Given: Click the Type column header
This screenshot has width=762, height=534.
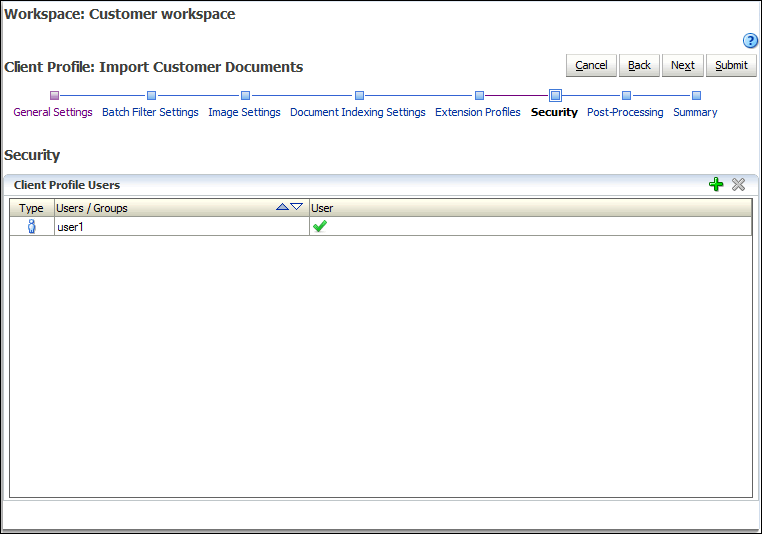Looking at the screenshot, I should coord(32,208).
